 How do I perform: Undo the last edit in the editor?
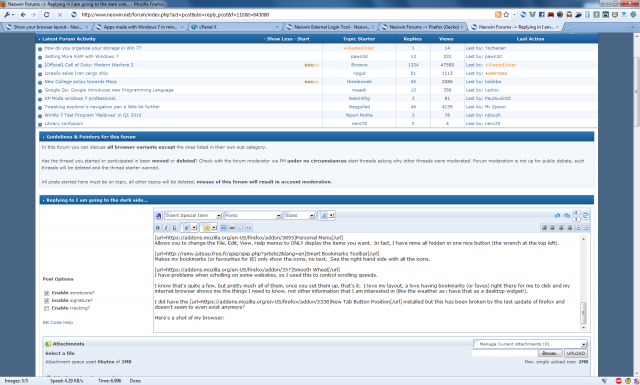557,216
